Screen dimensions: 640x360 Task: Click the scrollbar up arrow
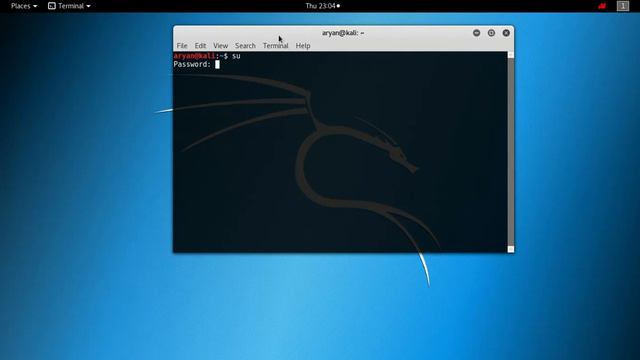click(x=511, y=55)
